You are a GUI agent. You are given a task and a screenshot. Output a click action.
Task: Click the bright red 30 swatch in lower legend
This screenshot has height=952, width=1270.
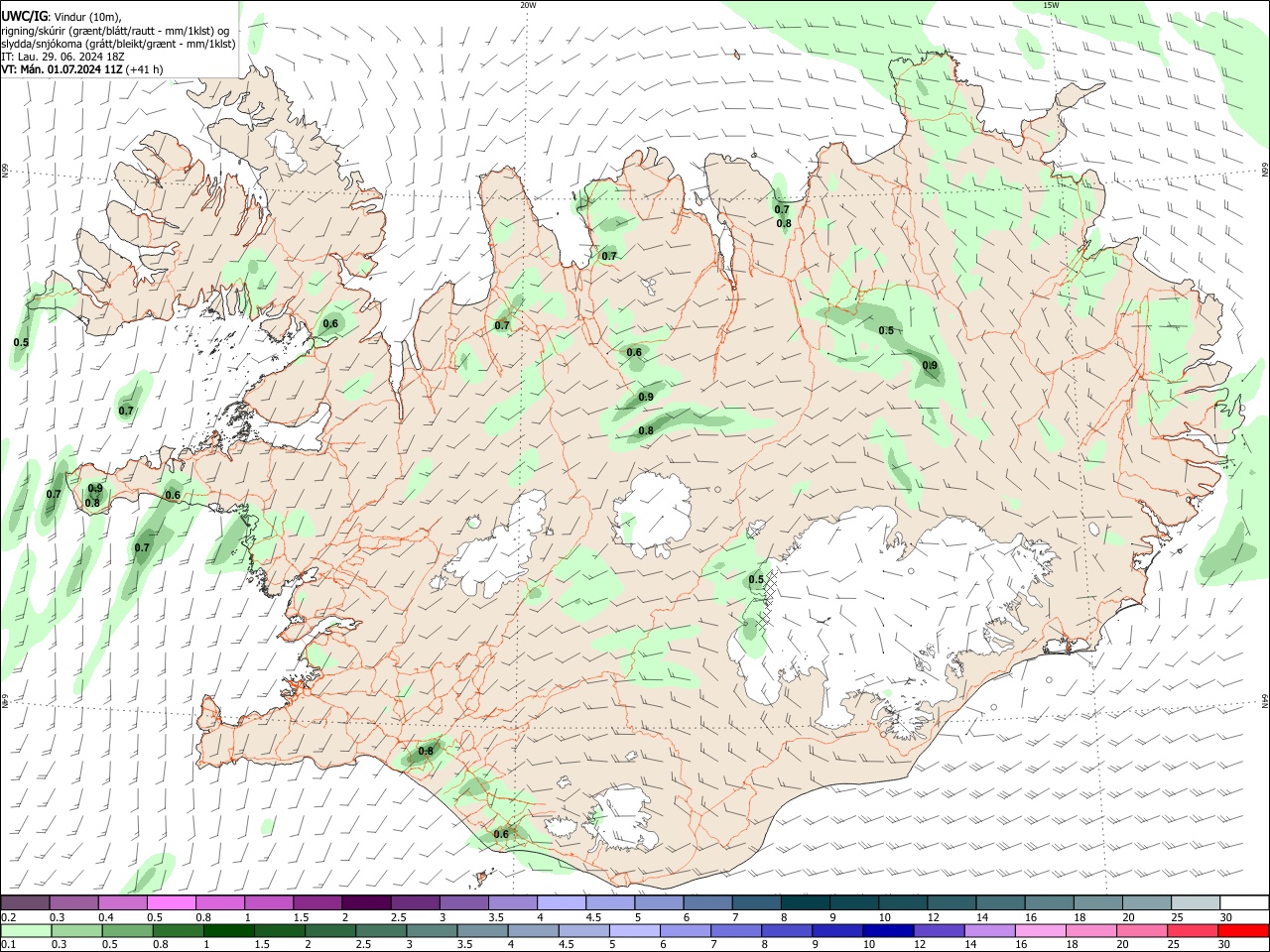click(1242, 931)
